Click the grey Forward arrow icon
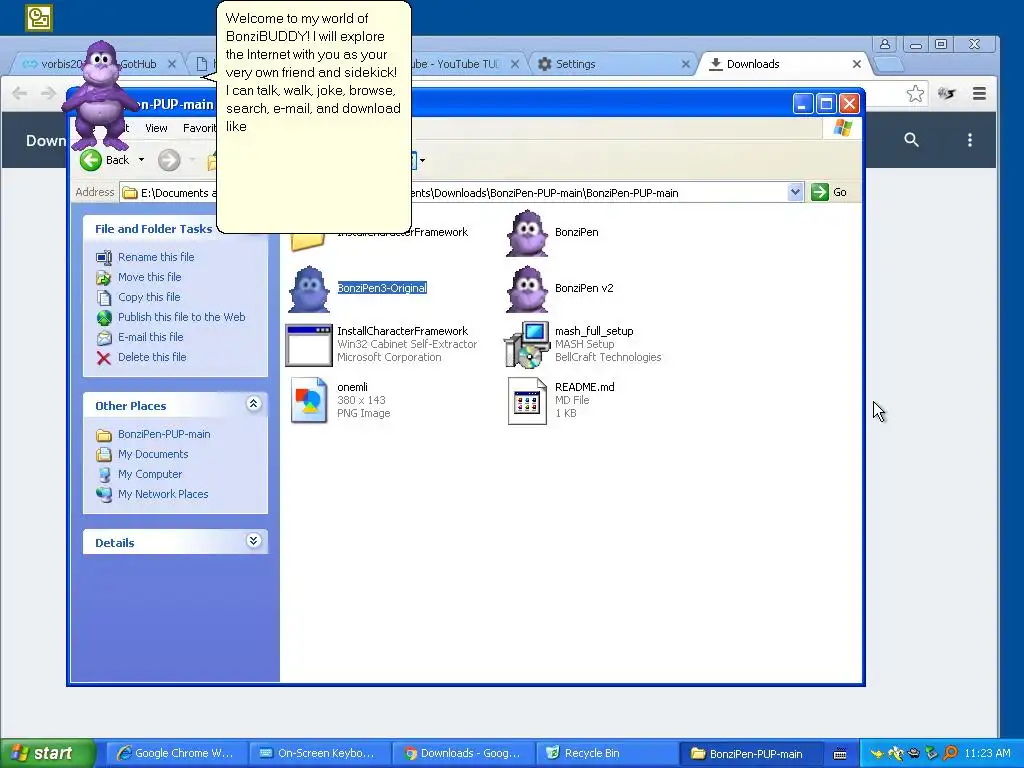The width and height of the screenshot is (1024, 768). pos(169,160)
